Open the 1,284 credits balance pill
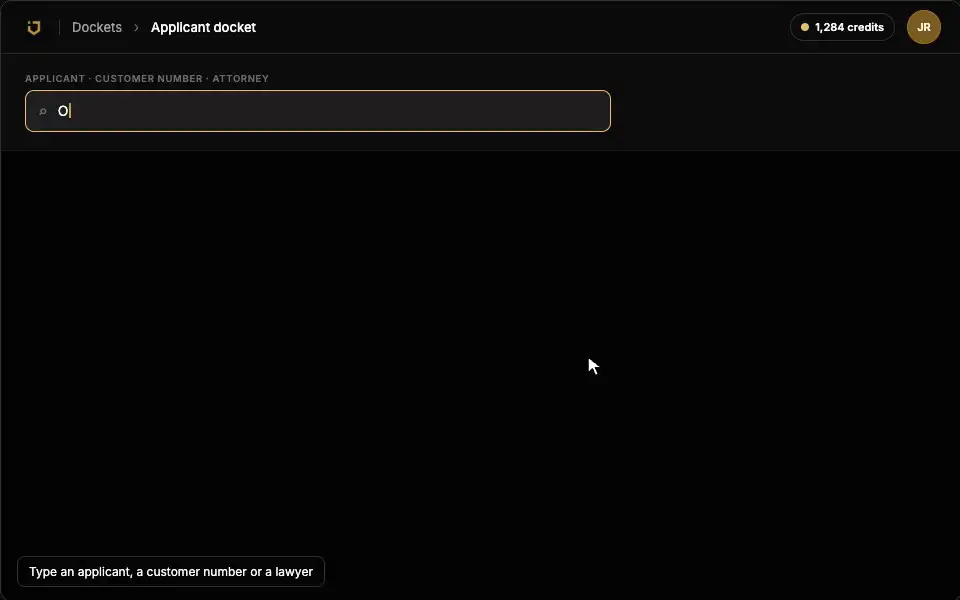Image resolution: width=960 pixels, height=600 pixels. 842,27
